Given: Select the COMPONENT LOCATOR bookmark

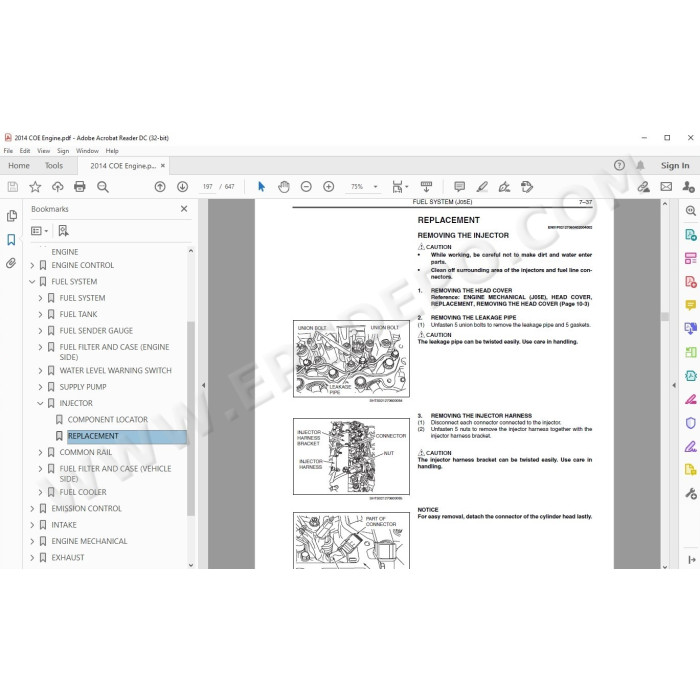Looking at the screenshot, I should [x=108, y=420].
